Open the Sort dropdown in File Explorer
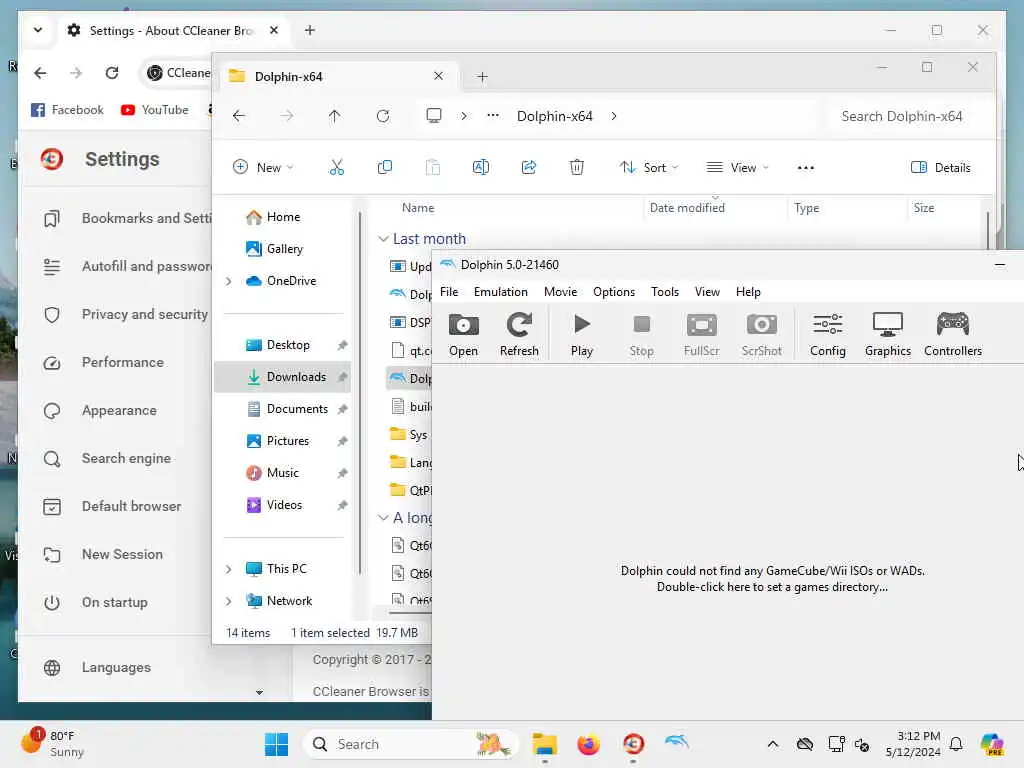Viewport: 1024px width, 768px height. point(648,168)
